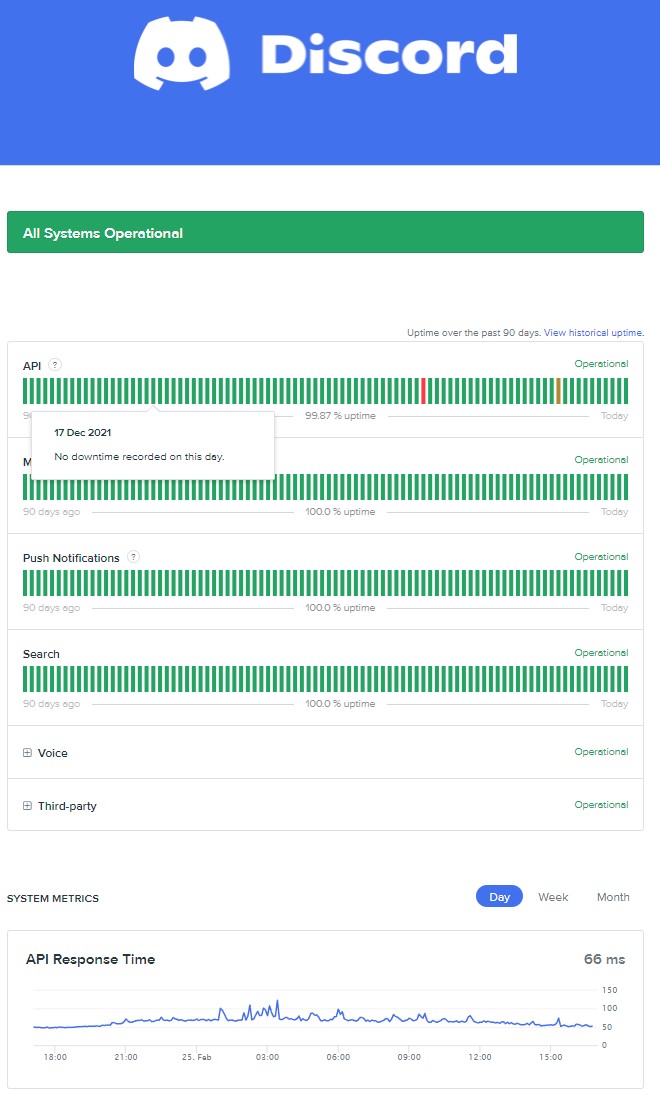
Task: Select the red outage bar in API uptime
Action: point(423,391)
